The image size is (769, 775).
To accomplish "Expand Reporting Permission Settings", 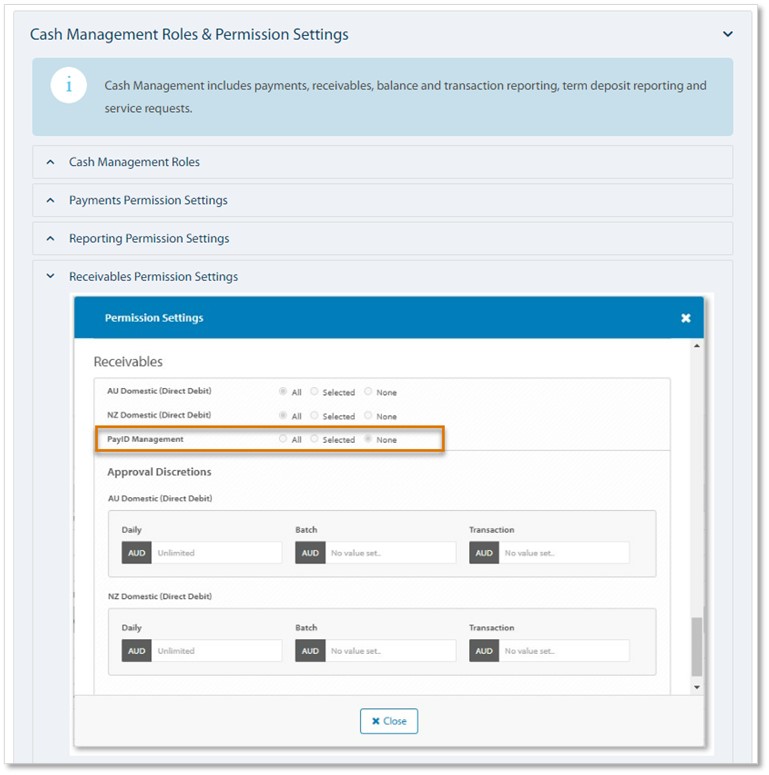I will click(50, 238).
